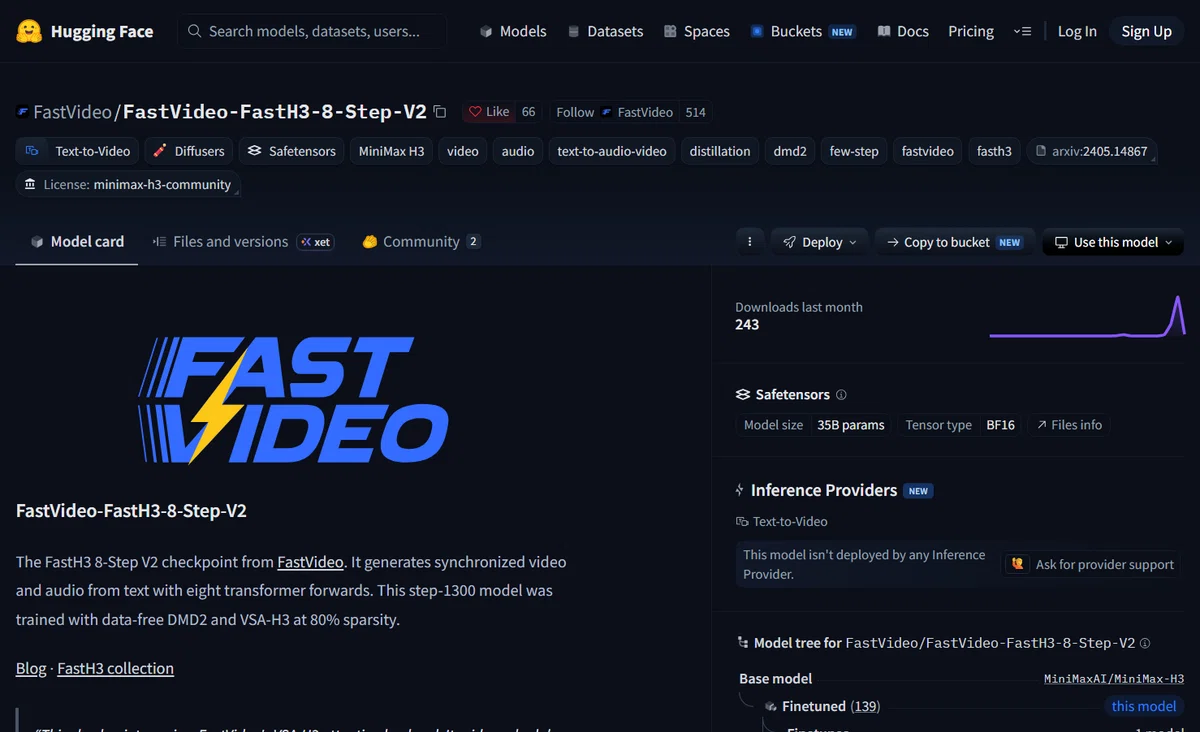
Task: Open the Use this model dropdown
Action: pyautogui.click(x=1113, y=242)
